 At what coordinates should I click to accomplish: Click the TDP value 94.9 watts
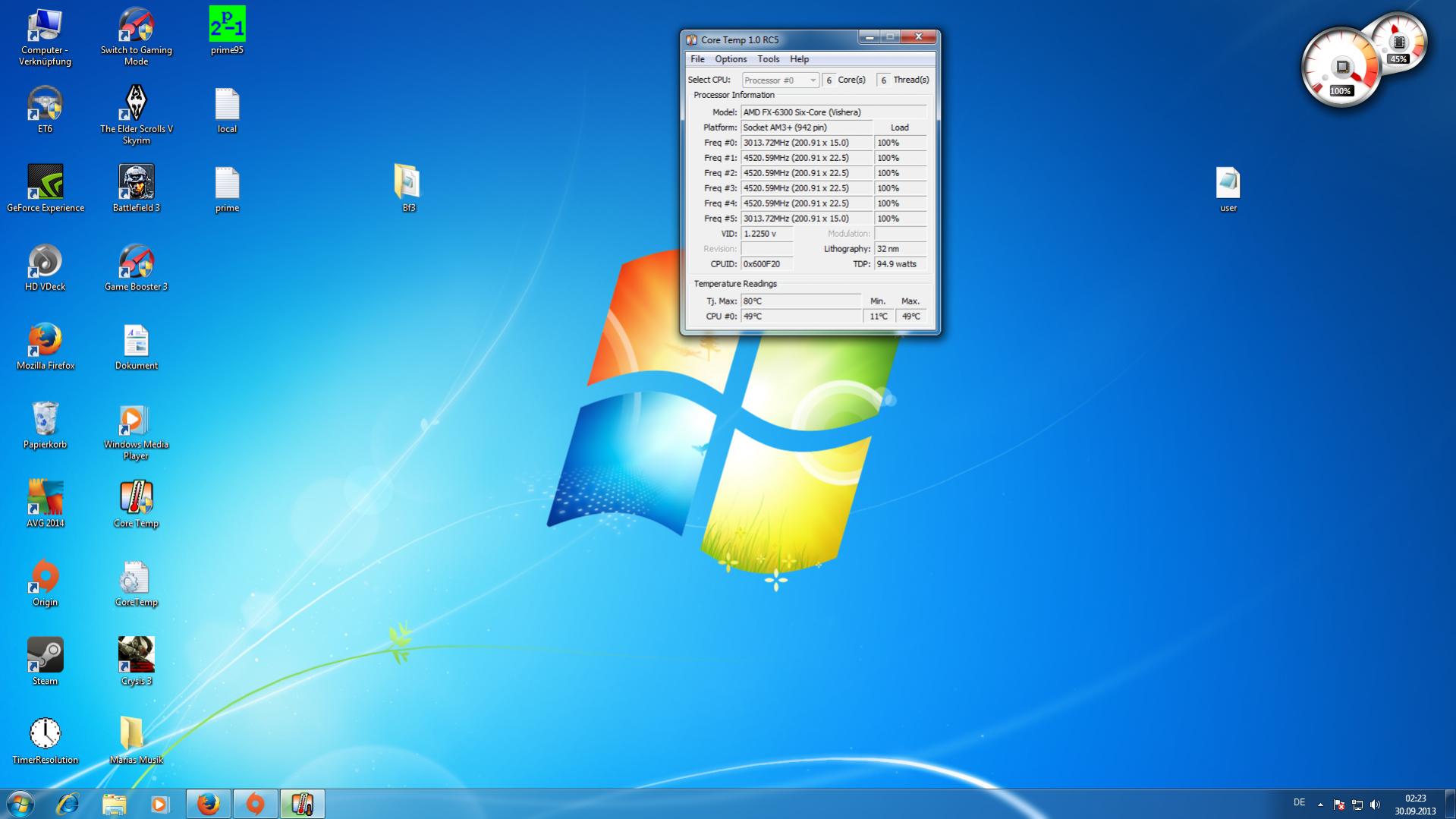[x=900, y=264]
